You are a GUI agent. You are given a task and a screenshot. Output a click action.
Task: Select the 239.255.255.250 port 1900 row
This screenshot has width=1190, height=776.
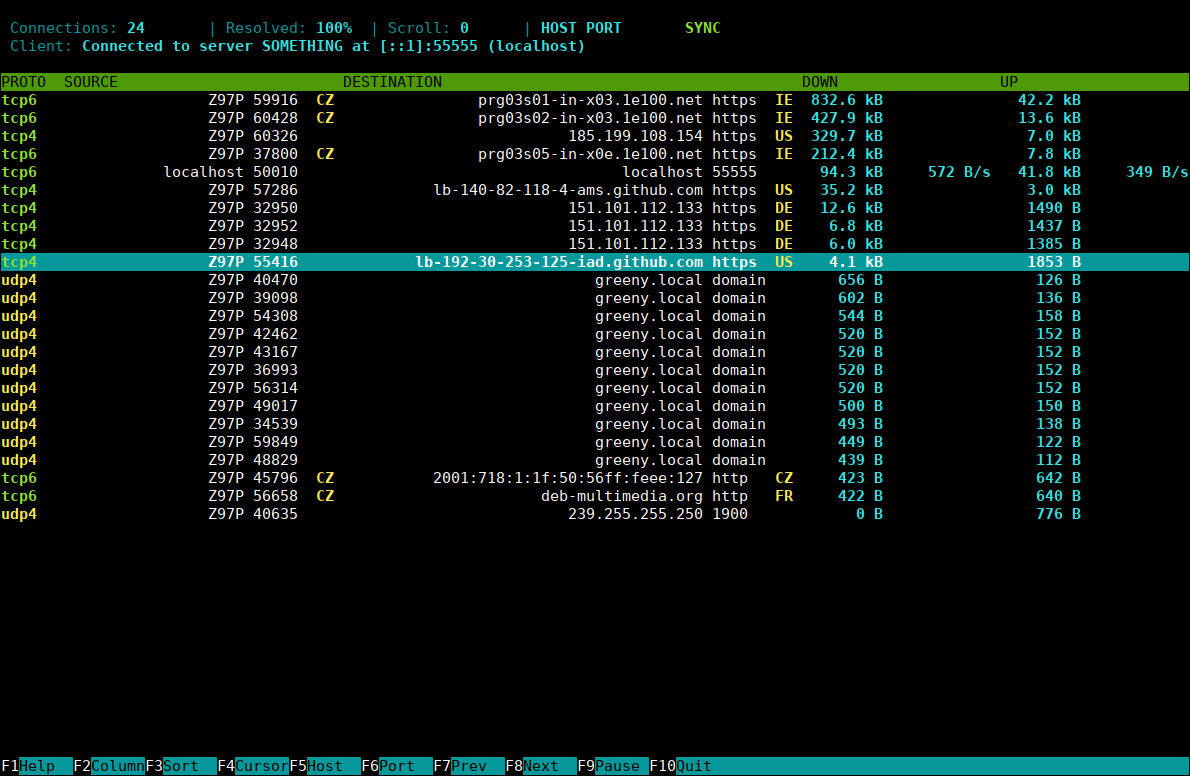point(595,514)
